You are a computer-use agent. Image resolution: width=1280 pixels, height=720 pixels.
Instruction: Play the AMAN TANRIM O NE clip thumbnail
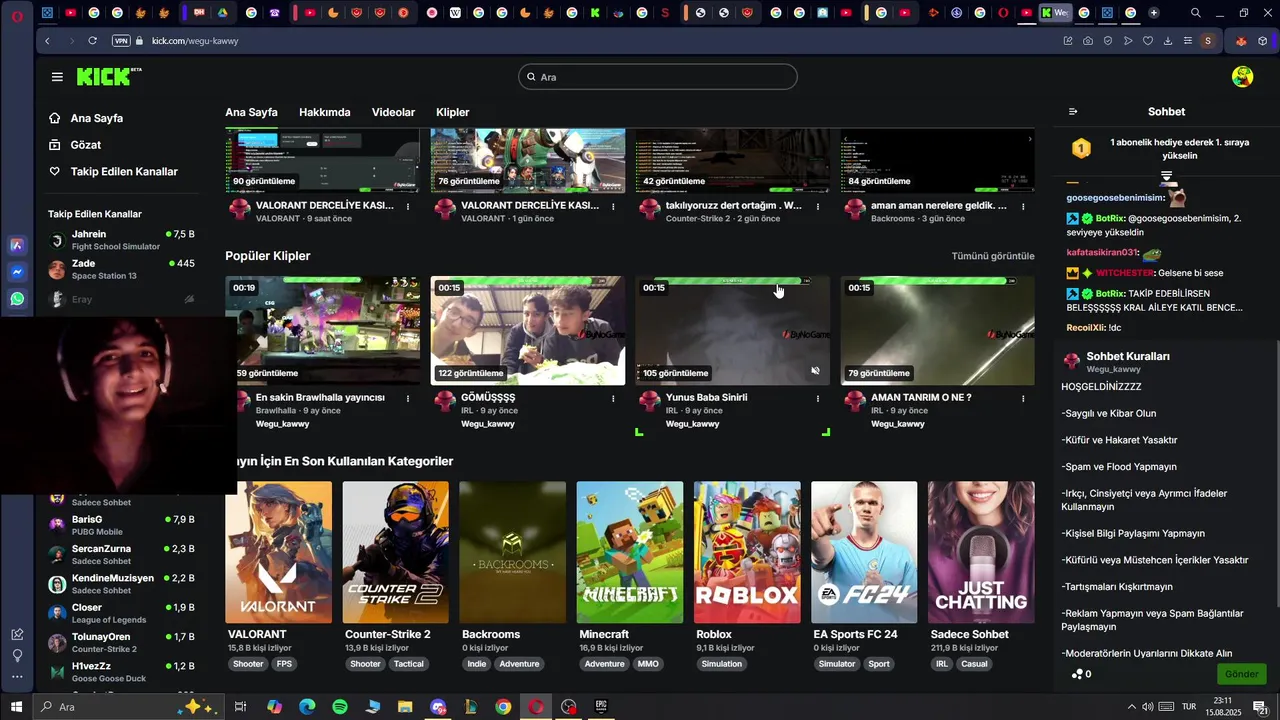938,331
